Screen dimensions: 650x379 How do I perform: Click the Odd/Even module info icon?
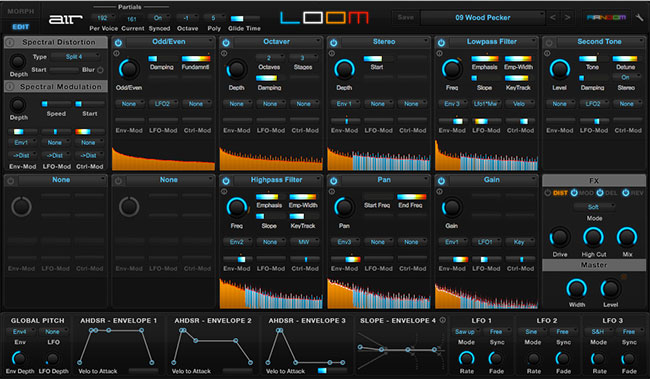(116, 53)
